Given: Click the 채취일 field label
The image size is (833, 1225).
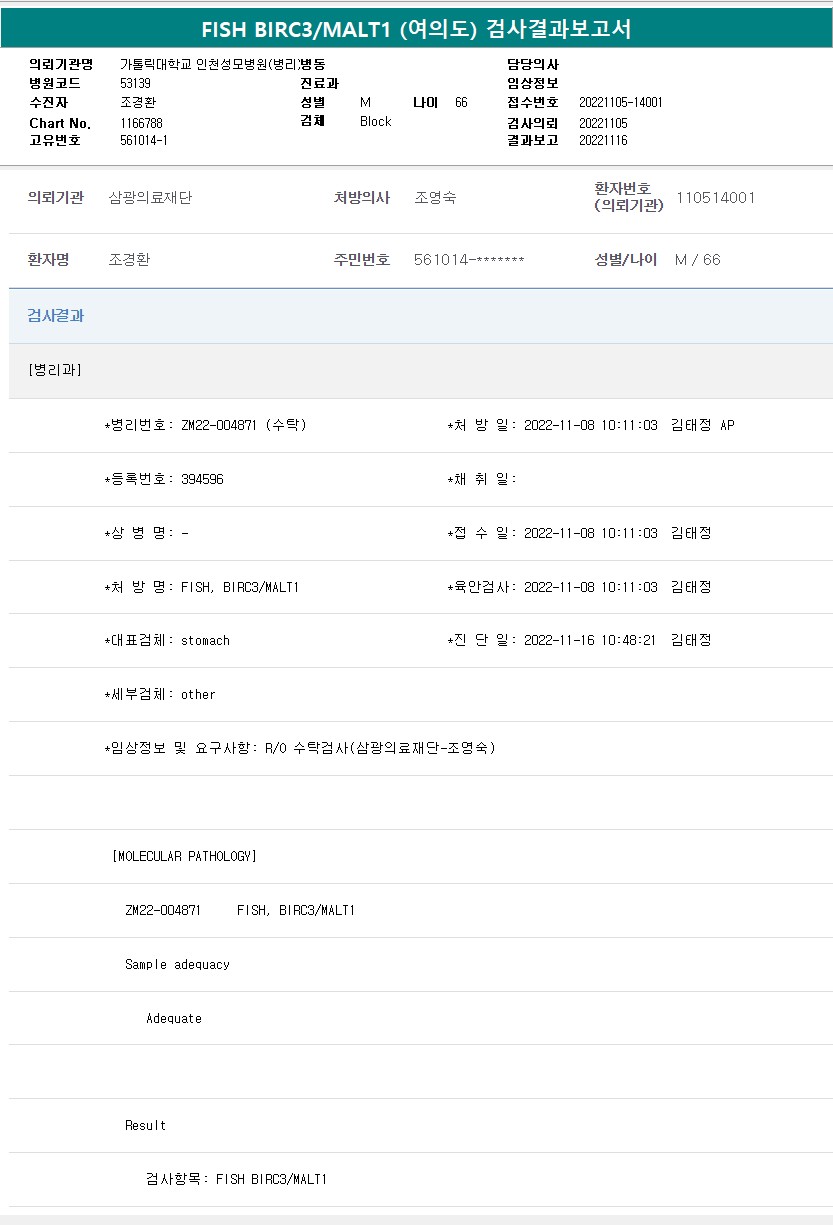Looking at the screenshot, I should coord(482,479).
